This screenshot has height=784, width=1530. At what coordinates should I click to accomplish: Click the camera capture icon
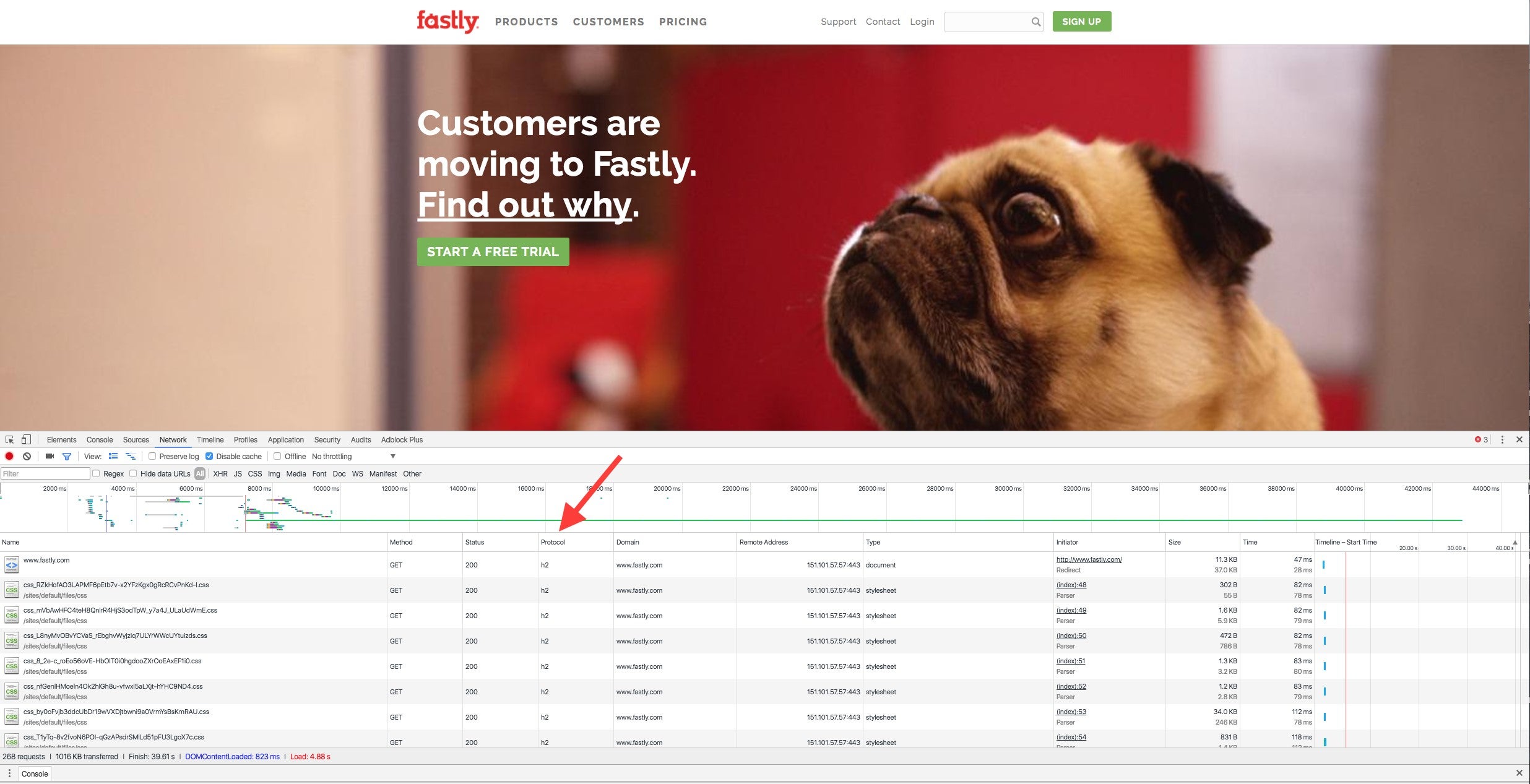pos(48,456)
